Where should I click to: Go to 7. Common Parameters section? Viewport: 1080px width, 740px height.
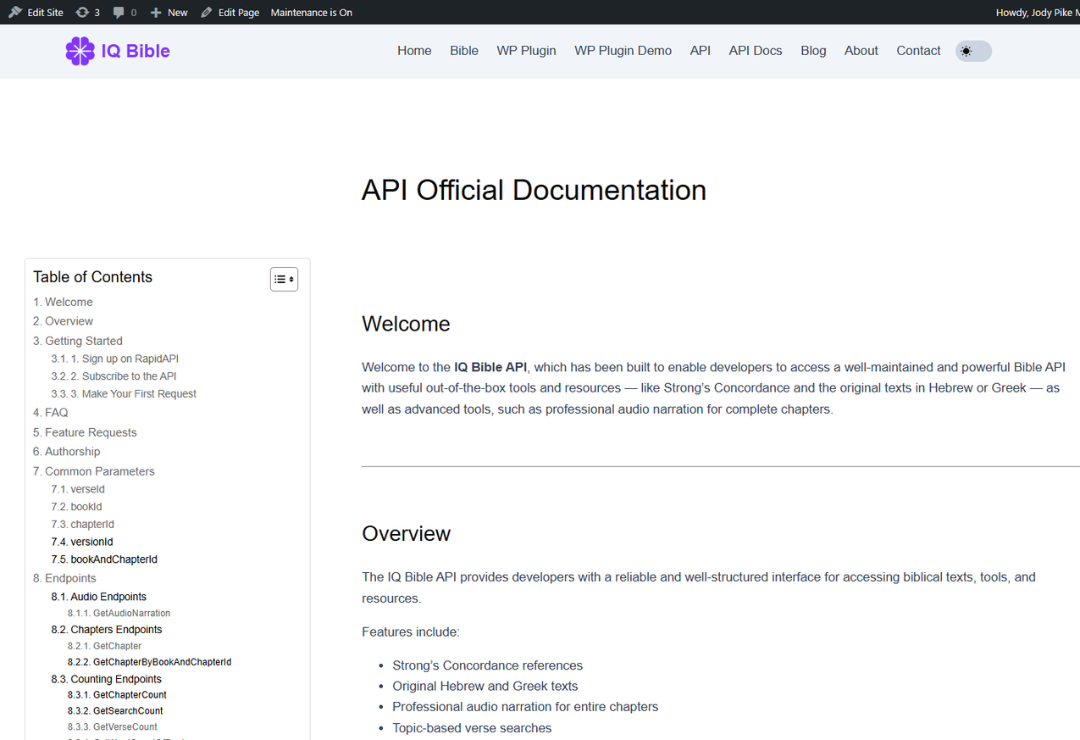pos(94,471)
